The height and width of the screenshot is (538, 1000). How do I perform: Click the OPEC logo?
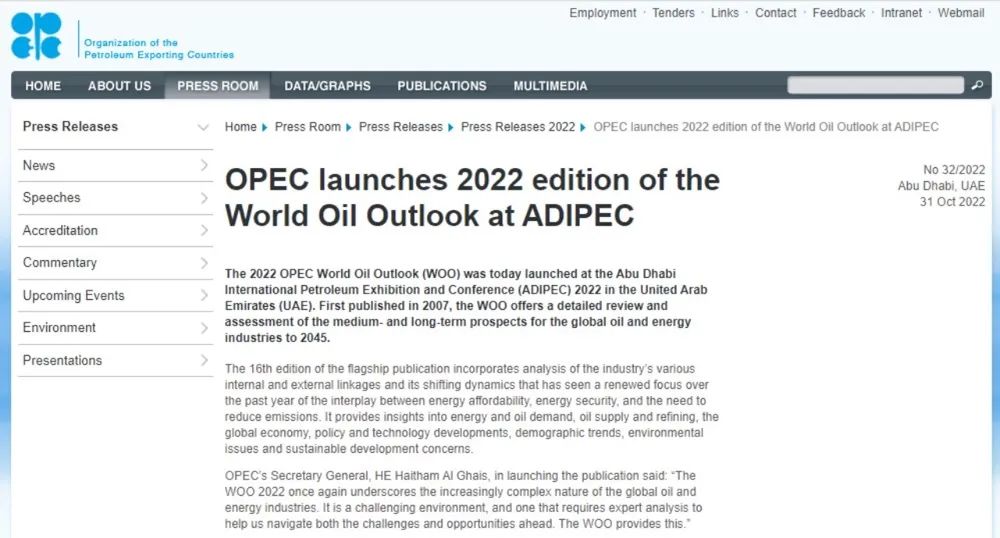[x=36, y=37]
